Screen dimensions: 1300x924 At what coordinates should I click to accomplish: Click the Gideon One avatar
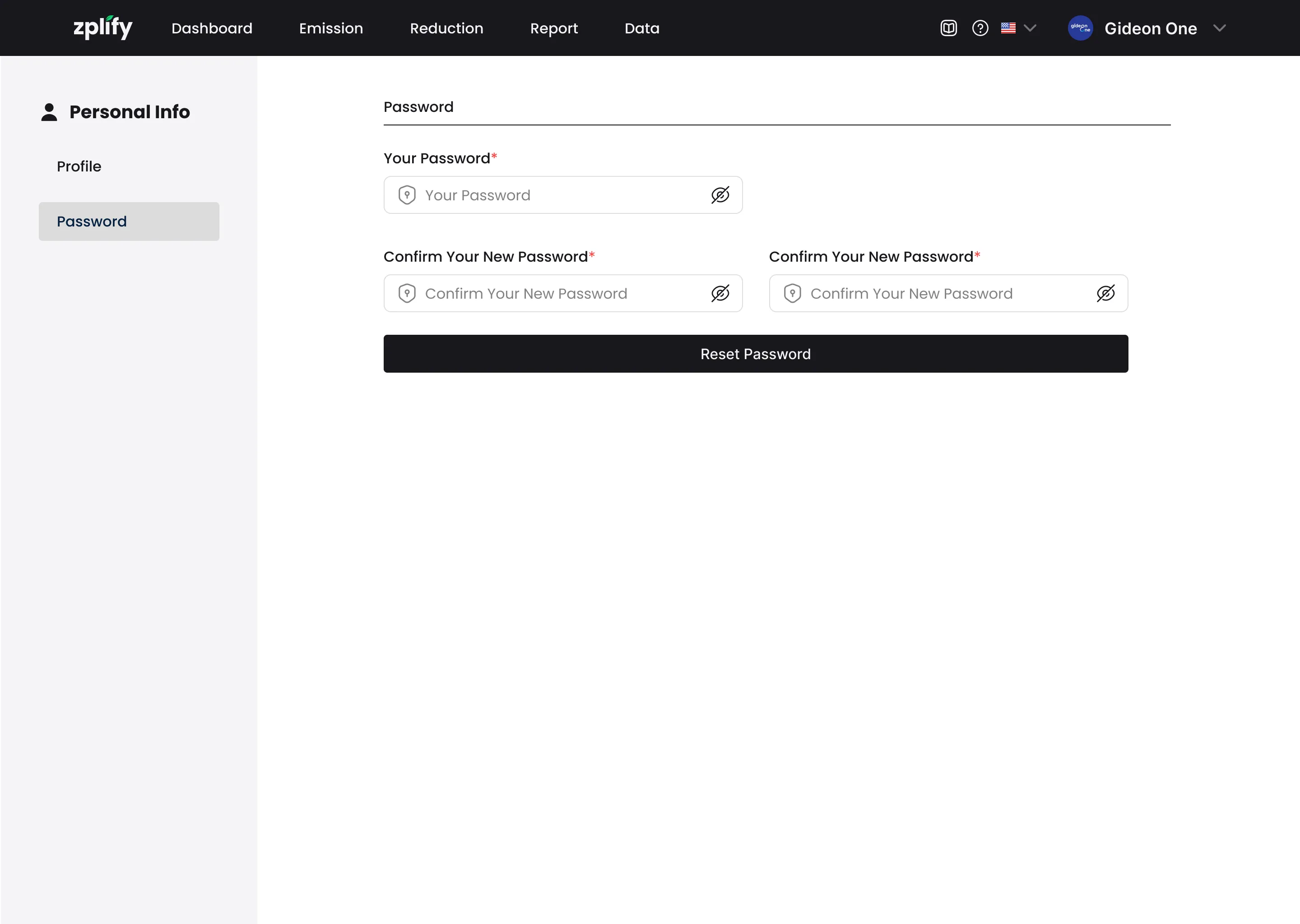(x=1080, y=28)
